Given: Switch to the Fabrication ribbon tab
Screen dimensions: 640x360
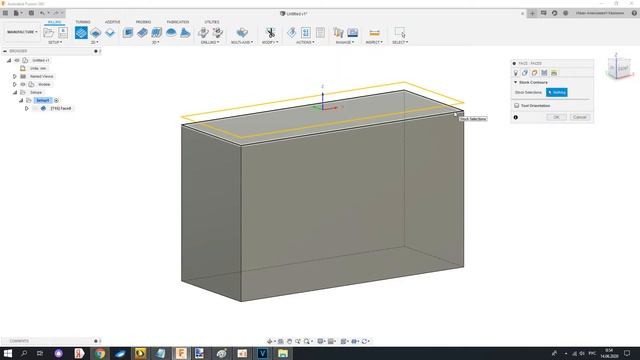Looking at the screenshot, I should pyautogui.click(x=178, y=22).
